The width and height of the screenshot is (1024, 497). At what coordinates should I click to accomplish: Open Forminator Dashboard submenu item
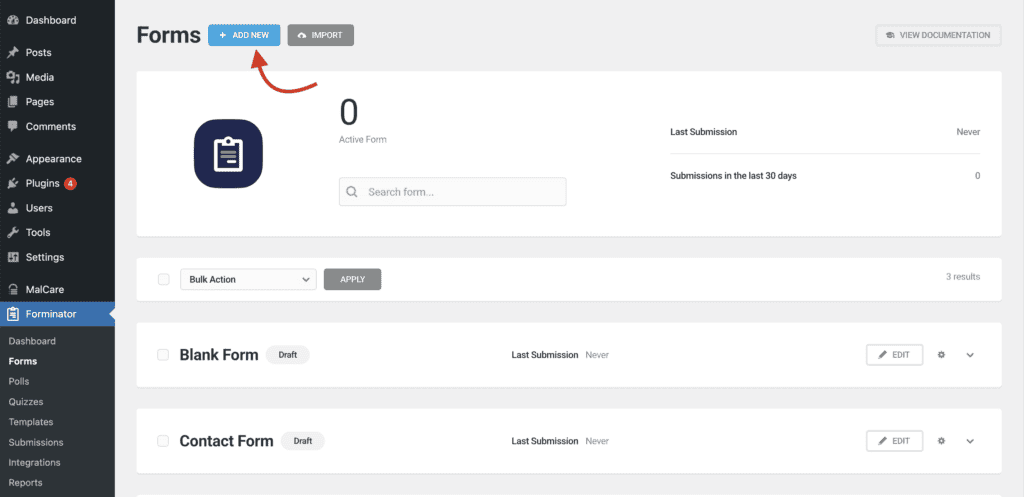[x=32, y=341]
